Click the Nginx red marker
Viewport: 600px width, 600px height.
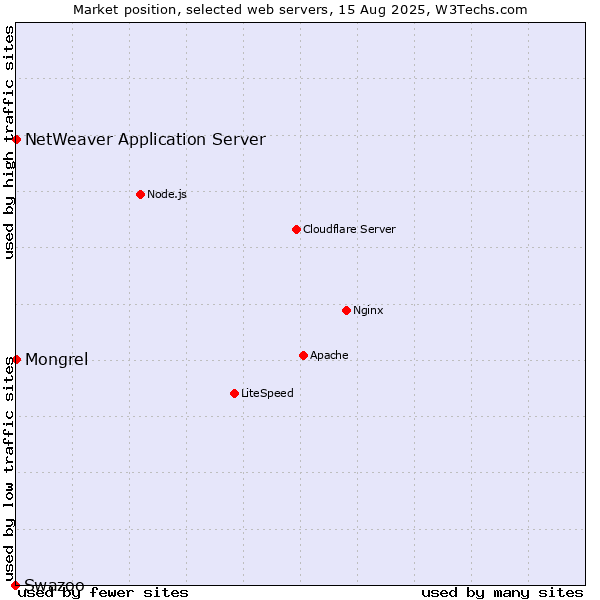(x=346, y=310)
